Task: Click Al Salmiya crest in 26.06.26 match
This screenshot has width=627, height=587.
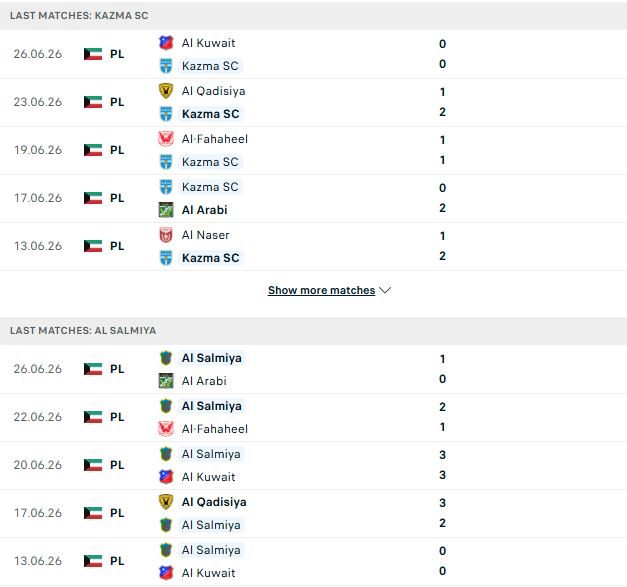Action: pyautogui.click(x=166, y=358)
